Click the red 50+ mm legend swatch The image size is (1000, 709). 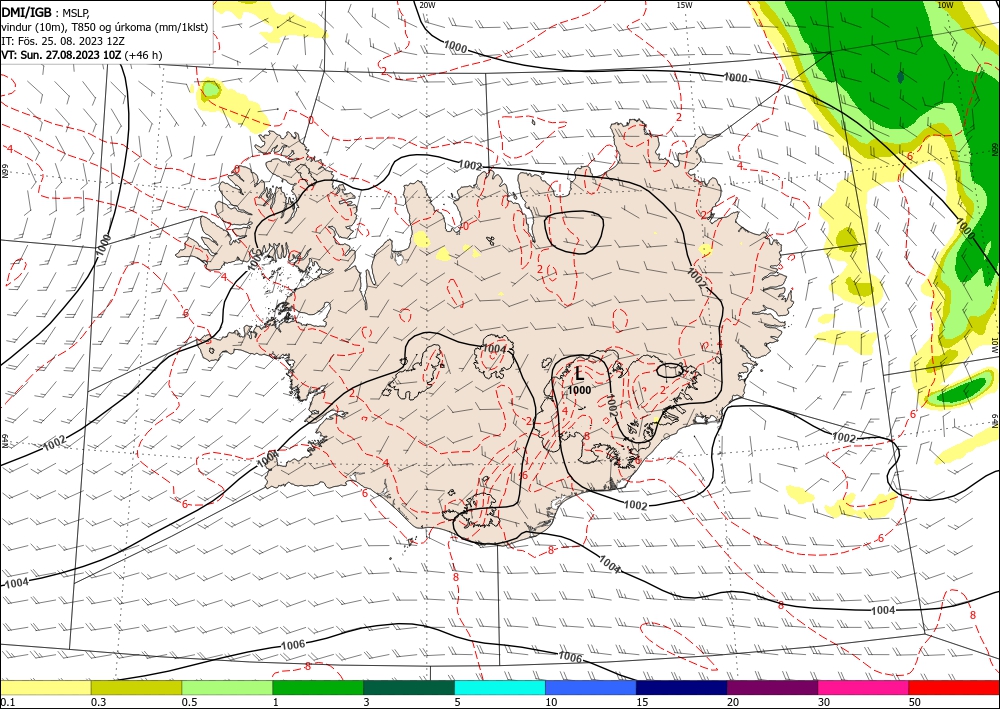(954, 687)
